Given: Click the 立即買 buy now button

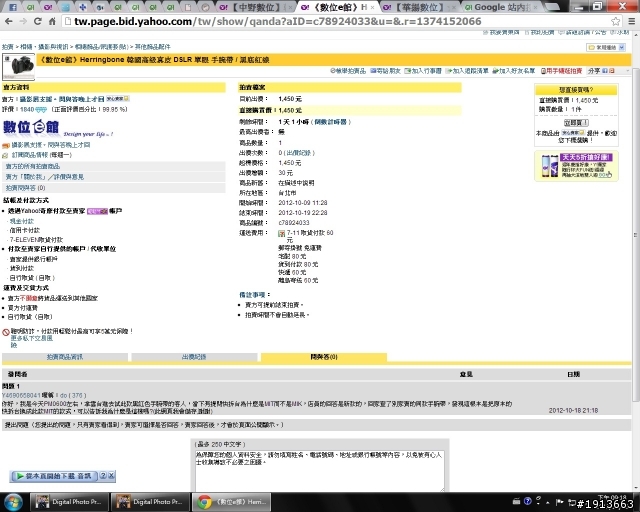Looking at the screenshot, I should [x=576, y=122].
